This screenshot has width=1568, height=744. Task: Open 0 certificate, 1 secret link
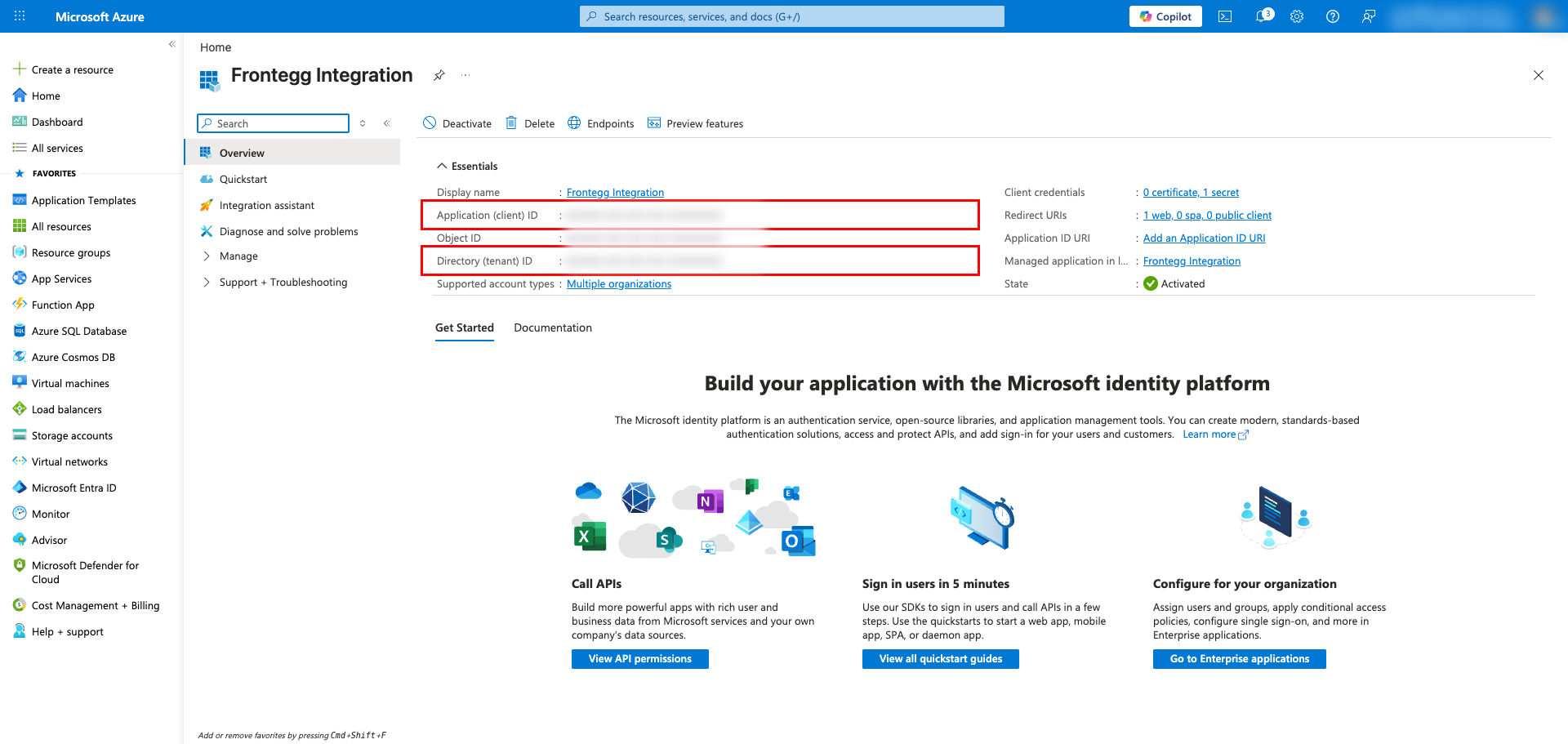click(x=1191, y=192)
